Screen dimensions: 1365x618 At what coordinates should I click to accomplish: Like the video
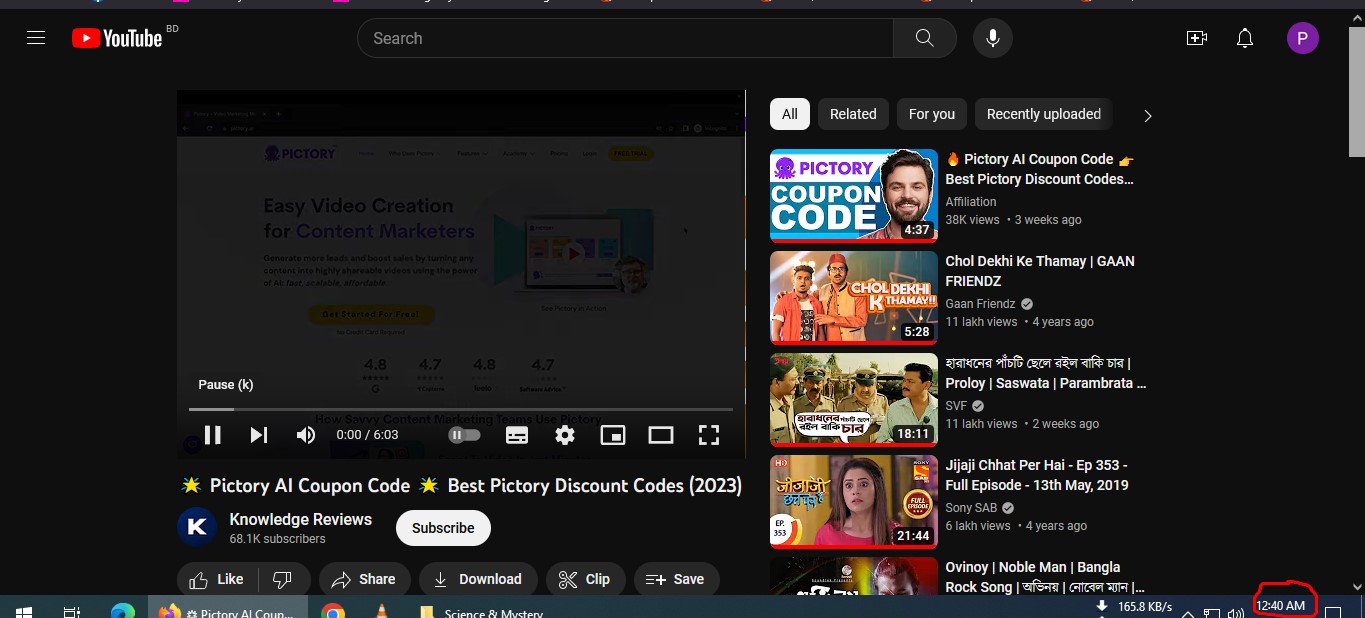[217, 579]
